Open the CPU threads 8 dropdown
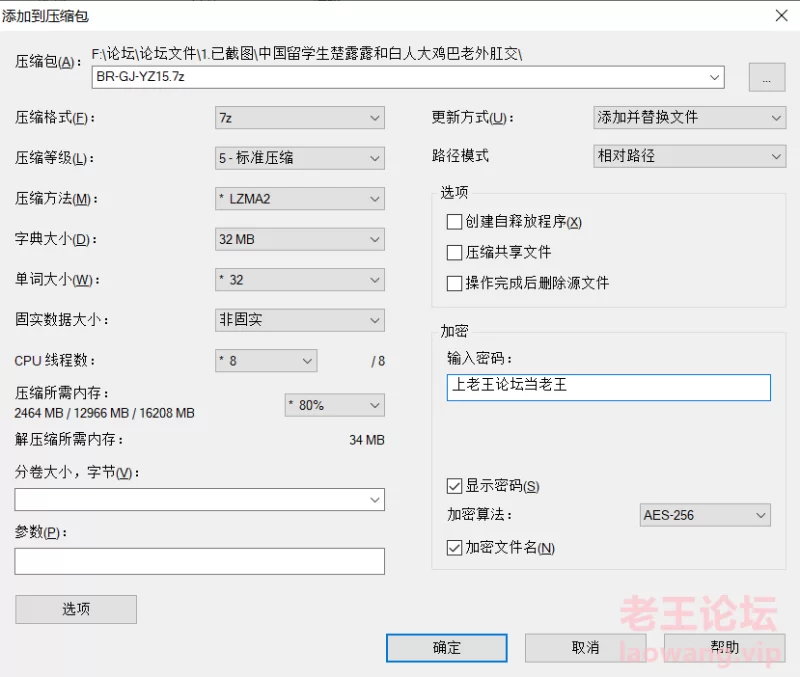 pos(266,361)
